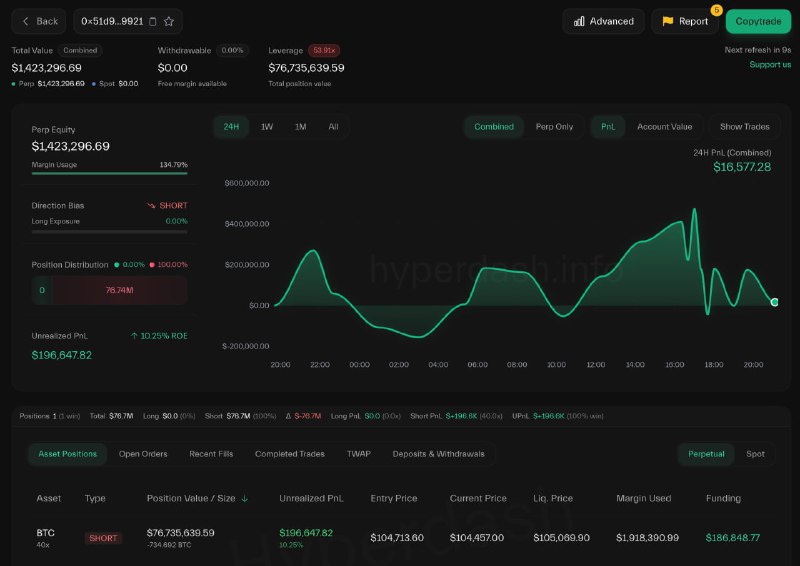Click the yellow notification badge 5
800x566 pixels.
coord(716,10)
